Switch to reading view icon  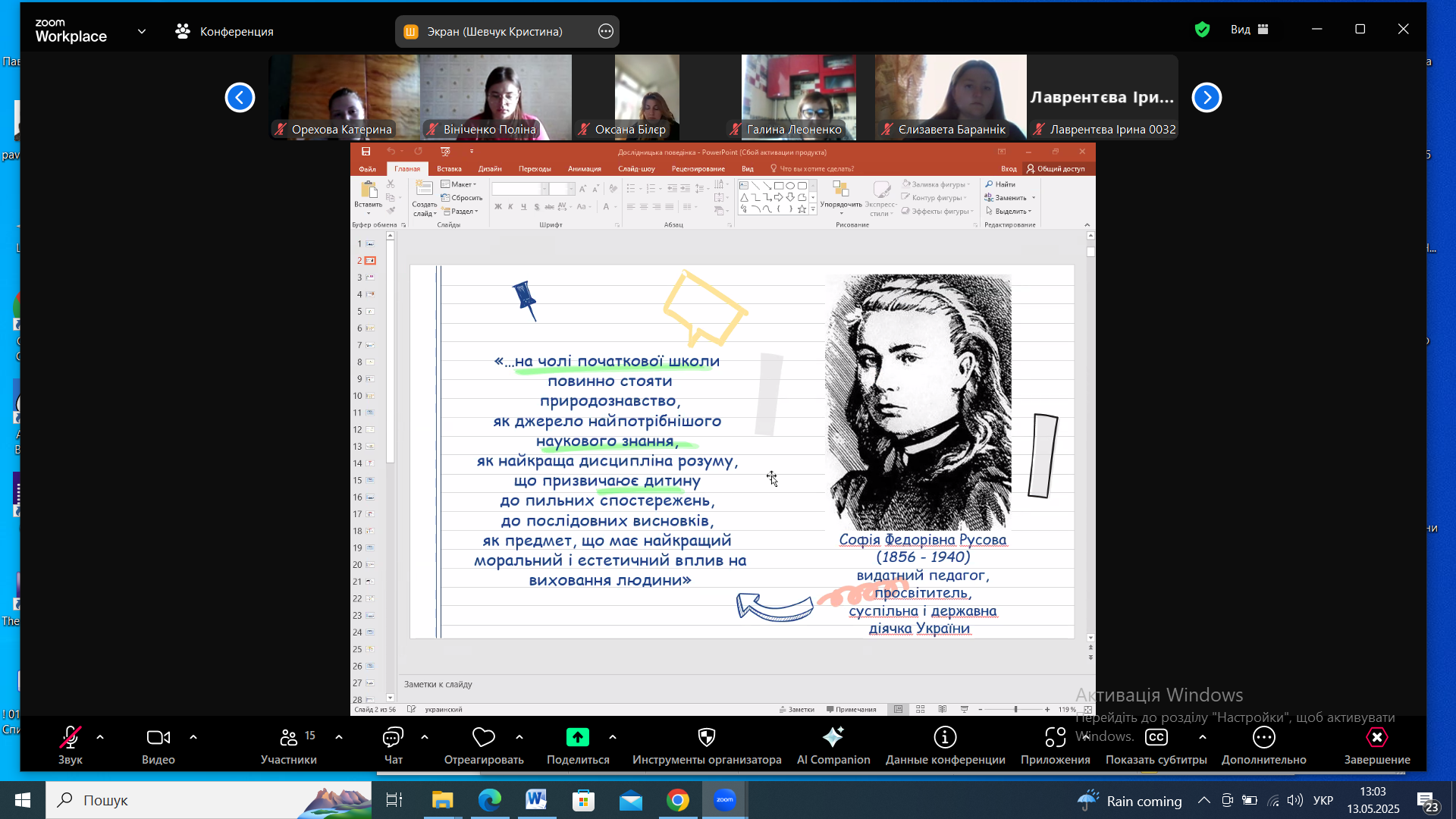pyautogui.click(x=943, y=710)
